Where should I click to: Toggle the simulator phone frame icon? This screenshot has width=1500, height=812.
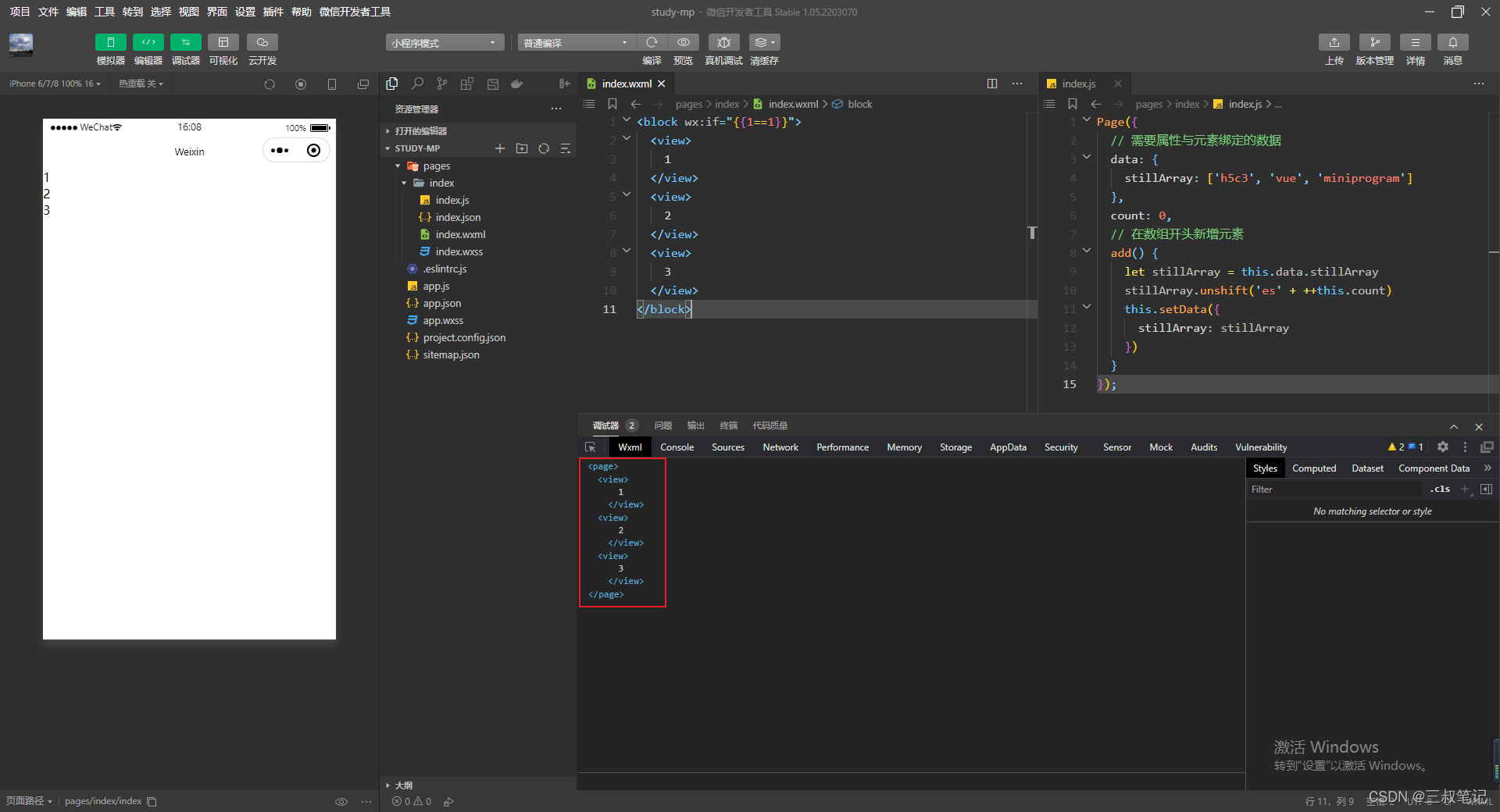pyautogui.click(x=332, y=84)
